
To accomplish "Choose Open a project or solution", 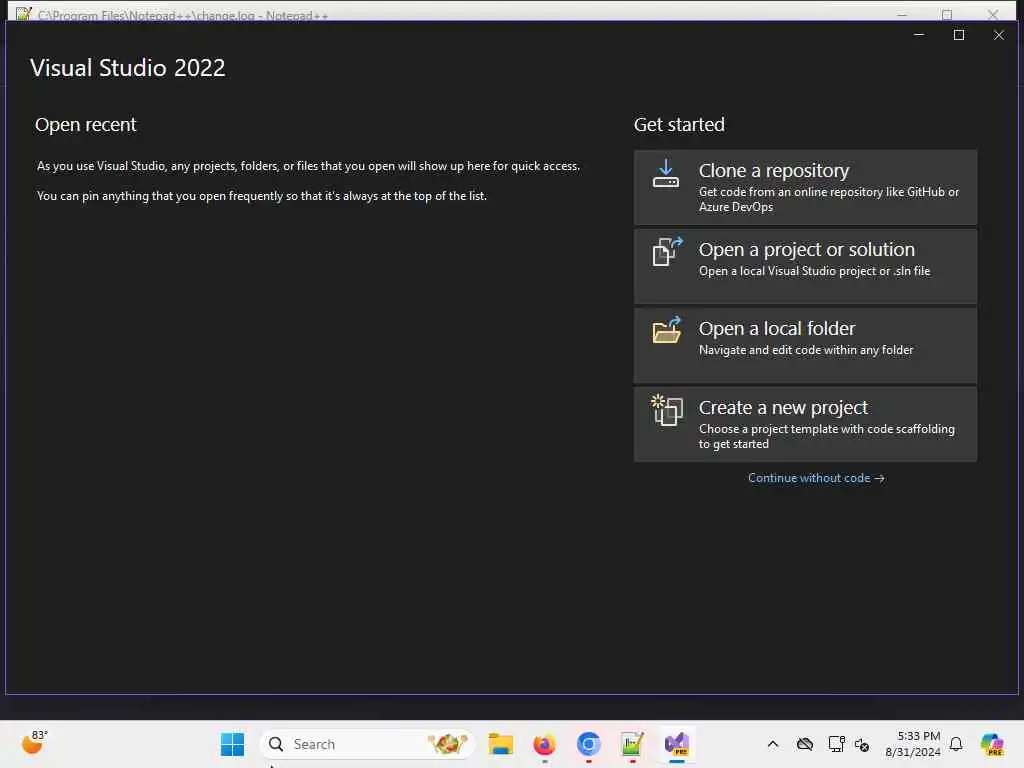I will [805, 266].
